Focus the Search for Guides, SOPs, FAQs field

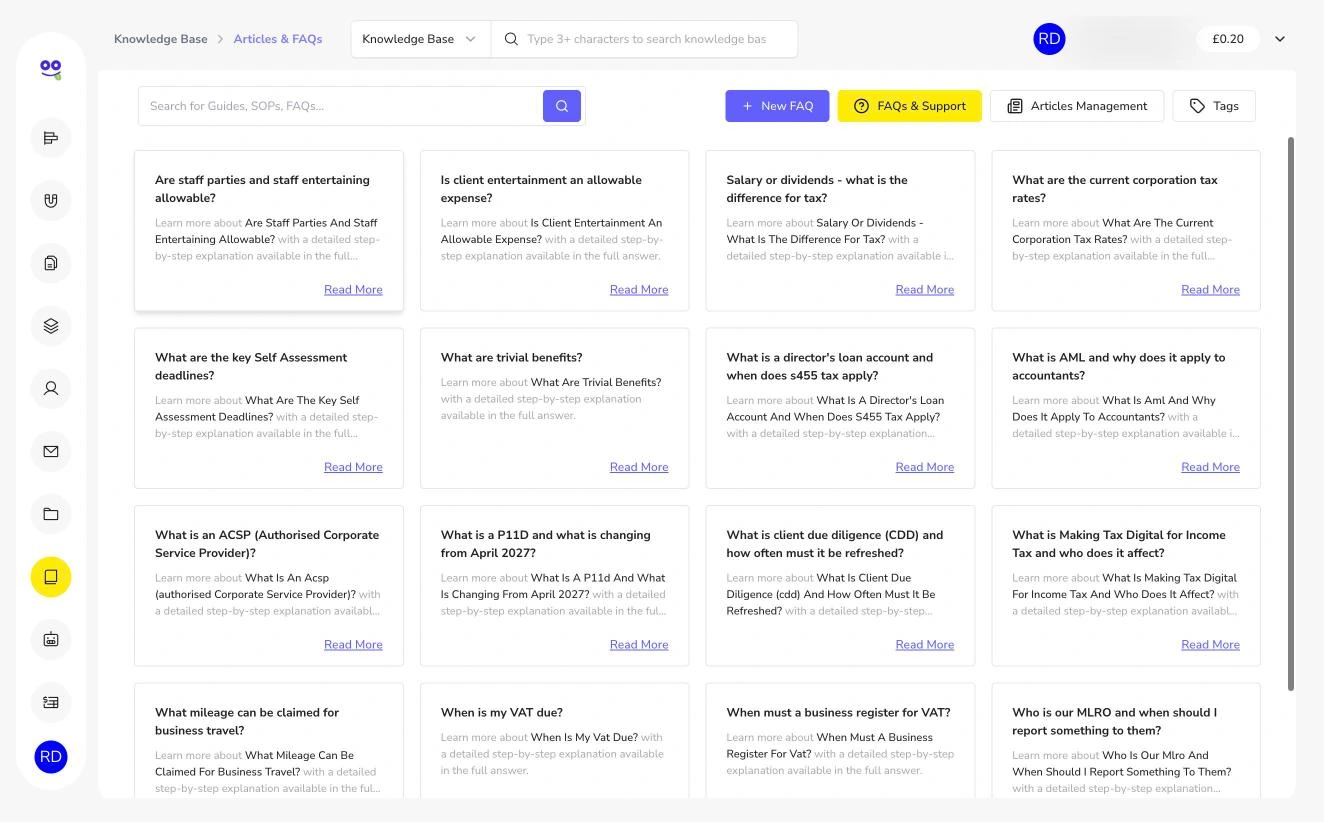point(341,106)
